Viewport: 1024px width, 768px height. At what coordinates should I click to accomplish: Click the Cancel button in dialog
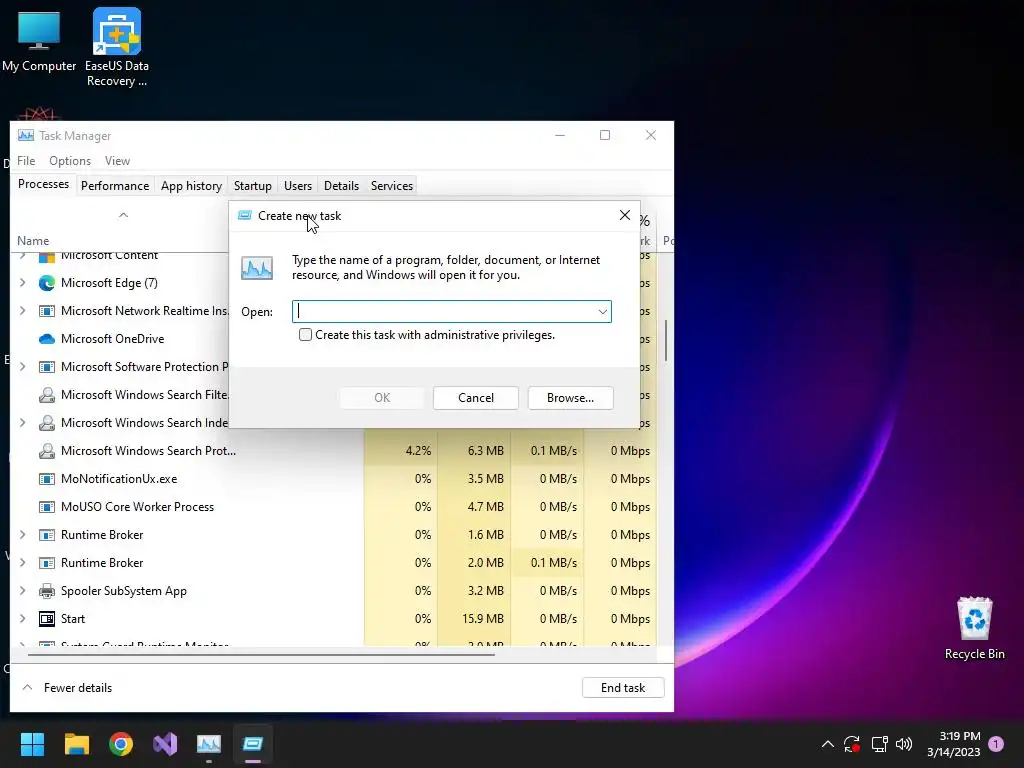tap(476, 398)
